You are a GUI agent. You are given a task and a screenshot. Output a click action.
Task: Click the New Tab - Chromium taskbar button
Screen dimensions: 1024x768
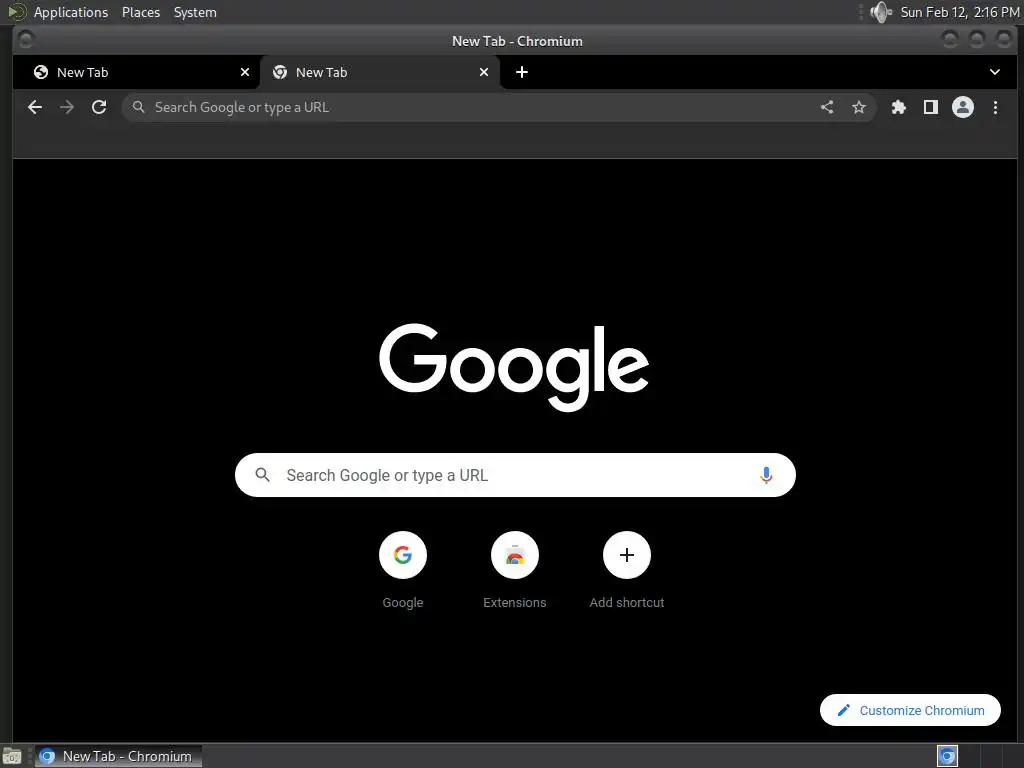[118, 756]
